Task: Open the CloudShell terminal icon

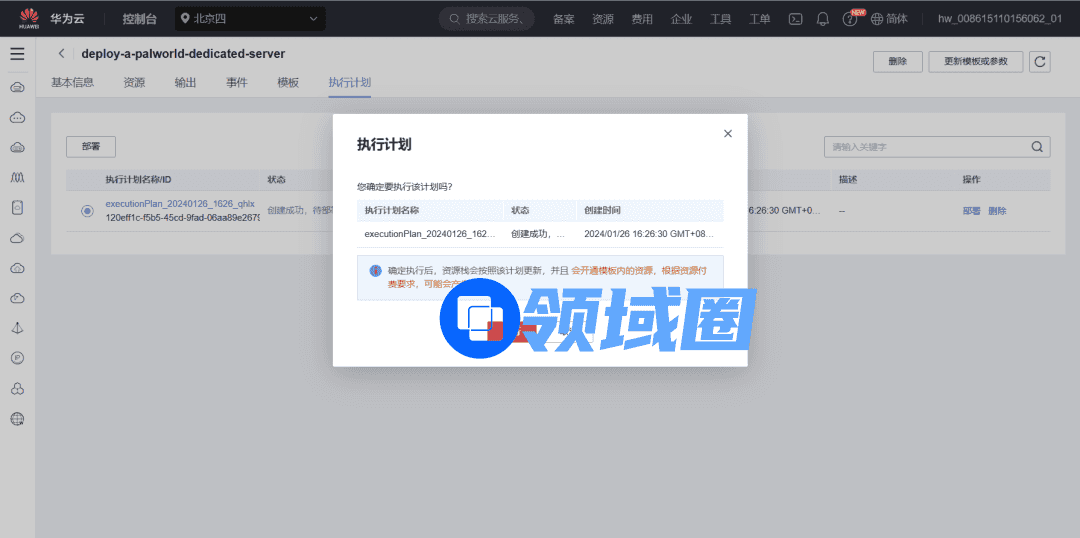Action: pos(796,19)
